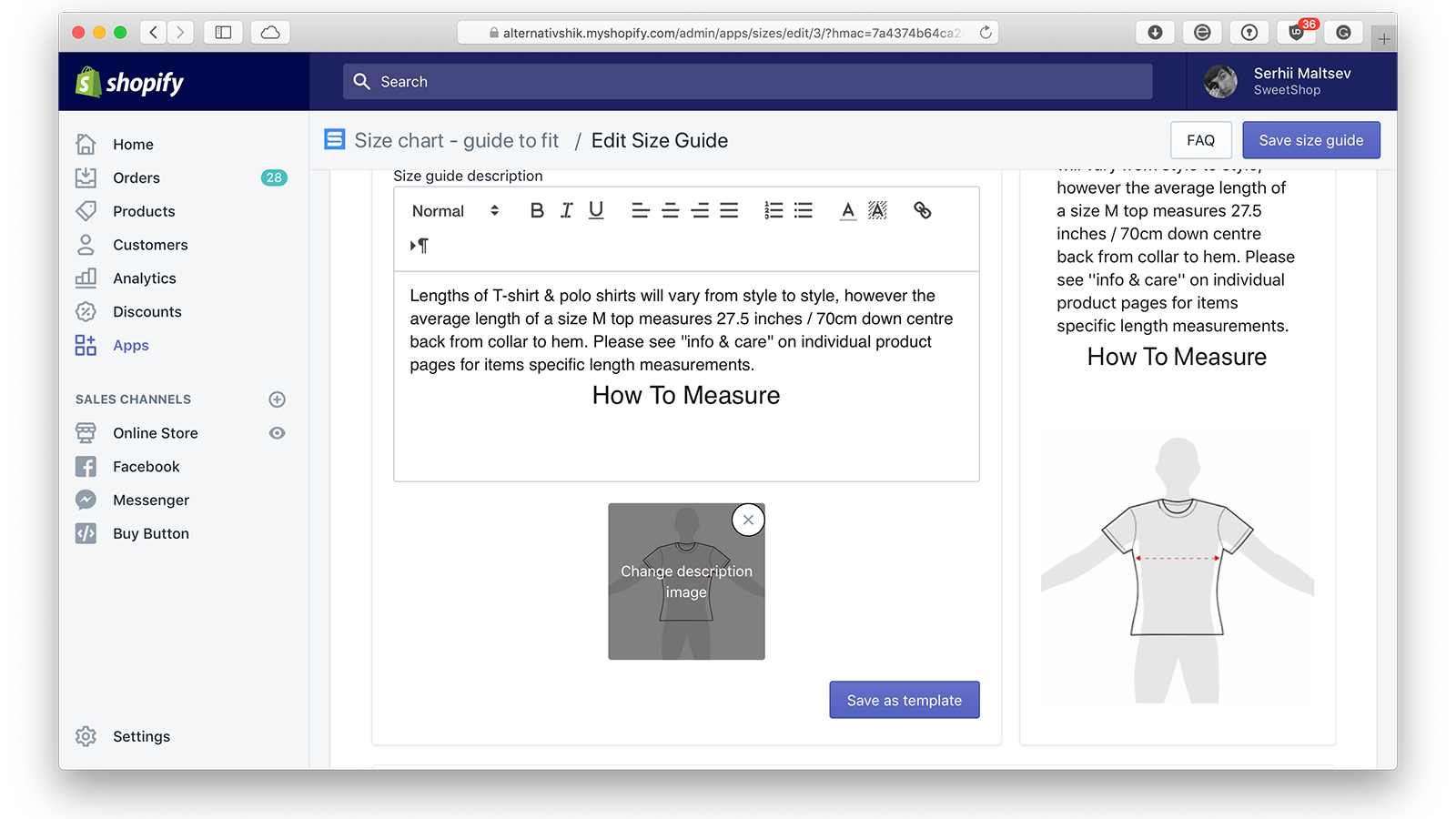Screen dimensions: 1456x819
Task: Center align the description text
Action: coord(671,211)
